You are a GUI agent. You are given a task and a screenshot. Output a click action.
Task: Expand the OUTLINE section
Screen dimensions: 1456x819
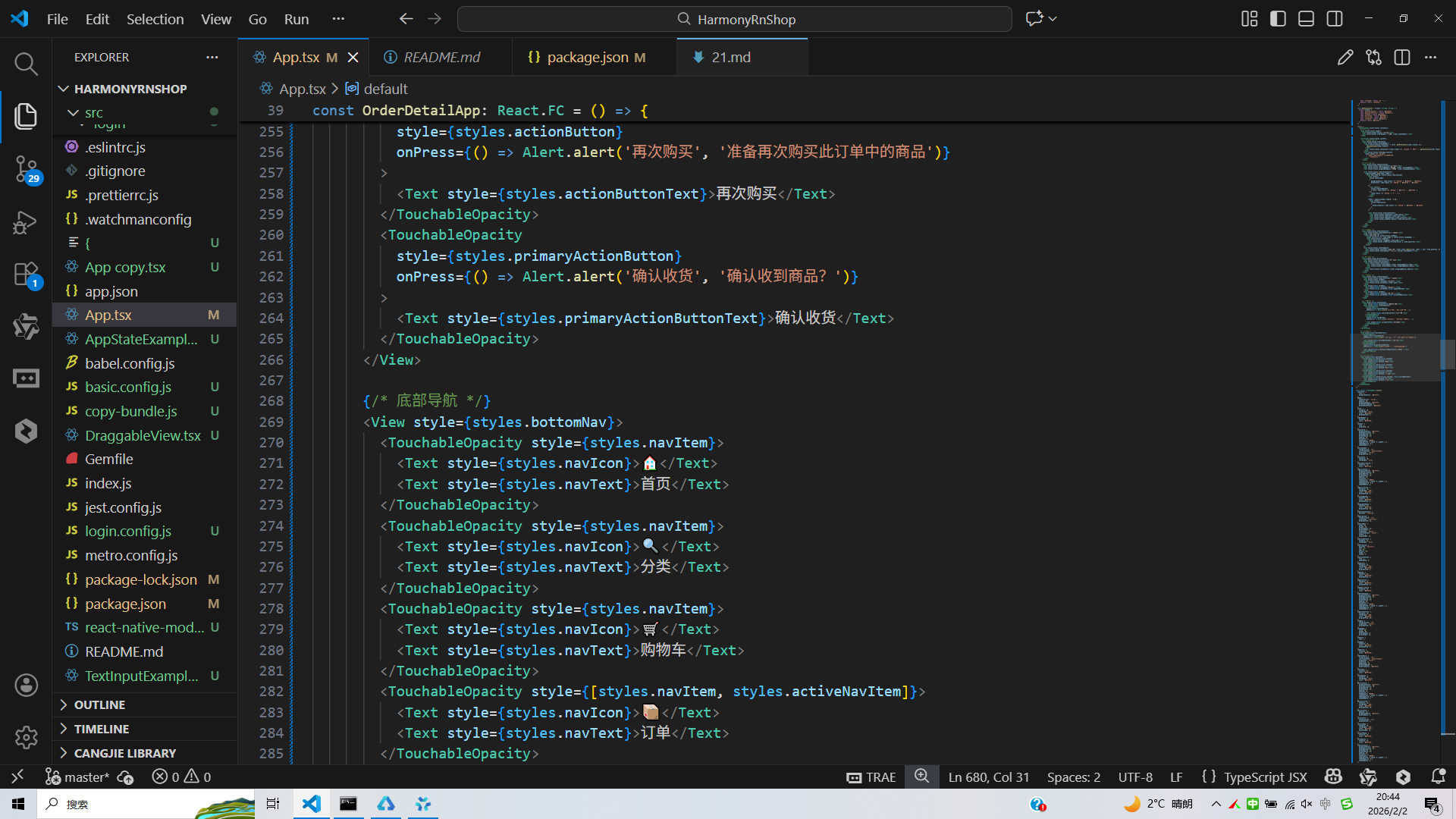pos(99,704)
